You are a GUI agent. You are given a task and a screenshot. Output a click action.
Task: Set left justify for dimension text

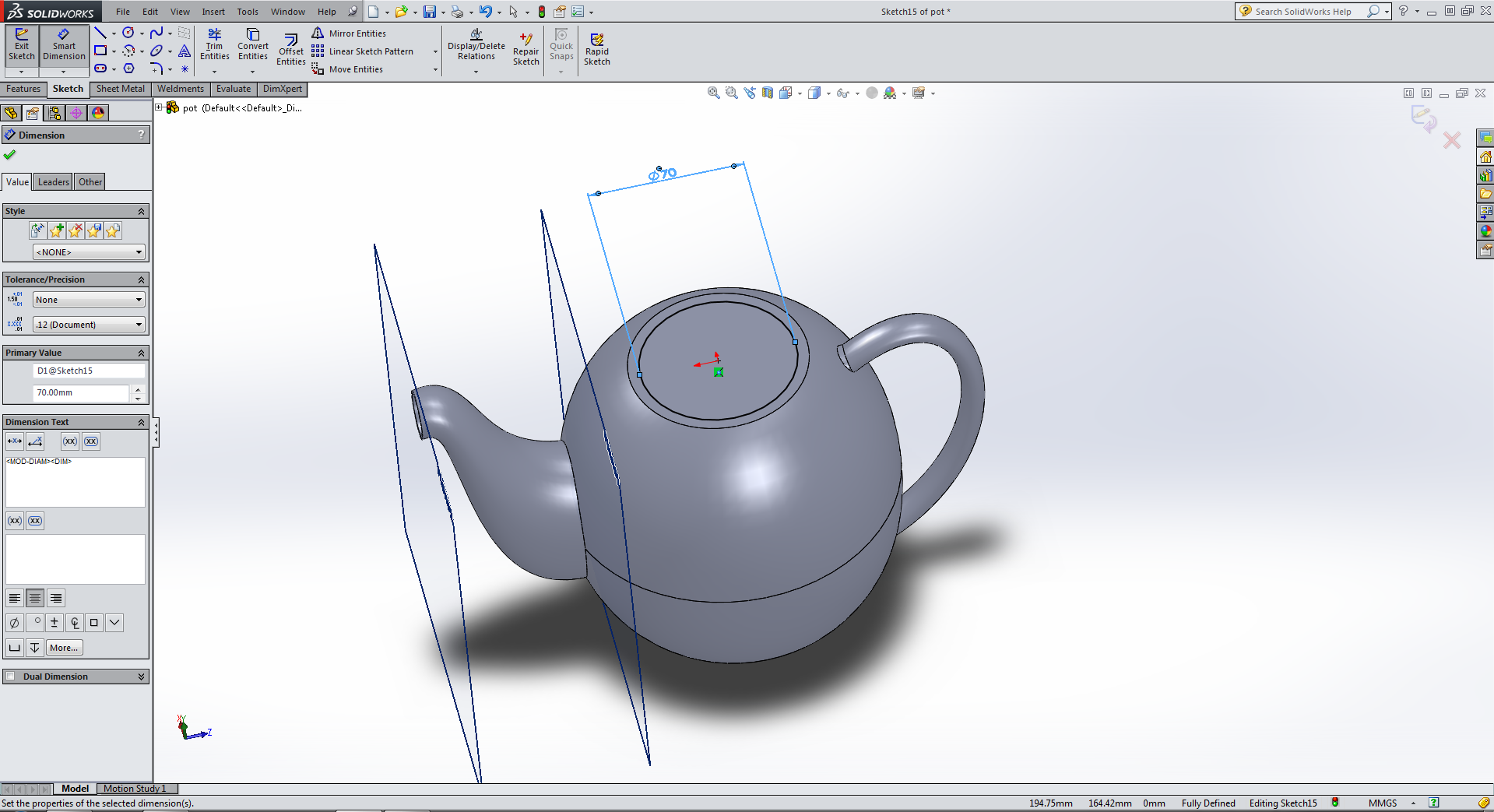(15, 598)
